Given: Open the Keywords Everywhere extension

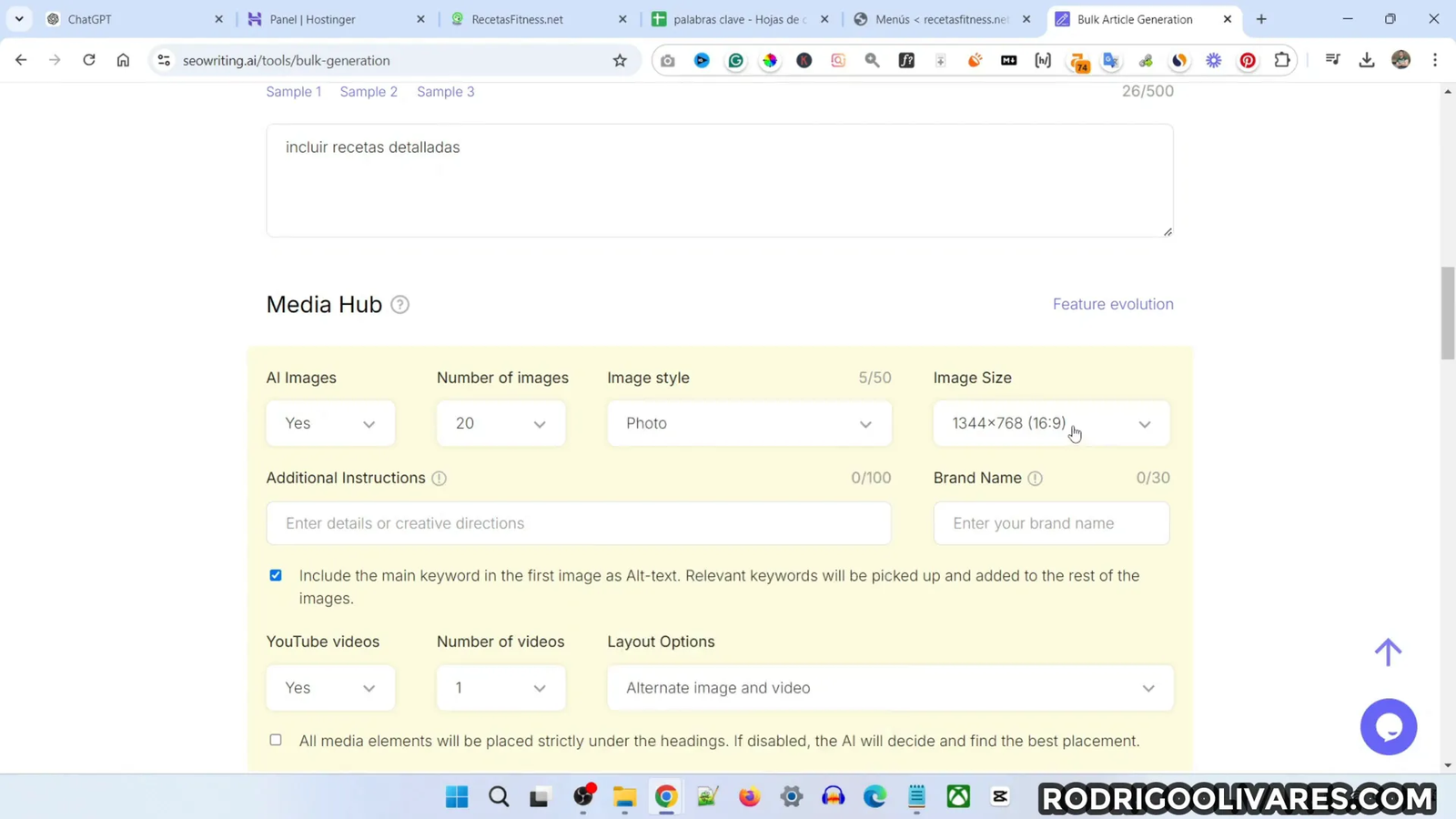Looking at the screenshot, I should click(1078, 60).
